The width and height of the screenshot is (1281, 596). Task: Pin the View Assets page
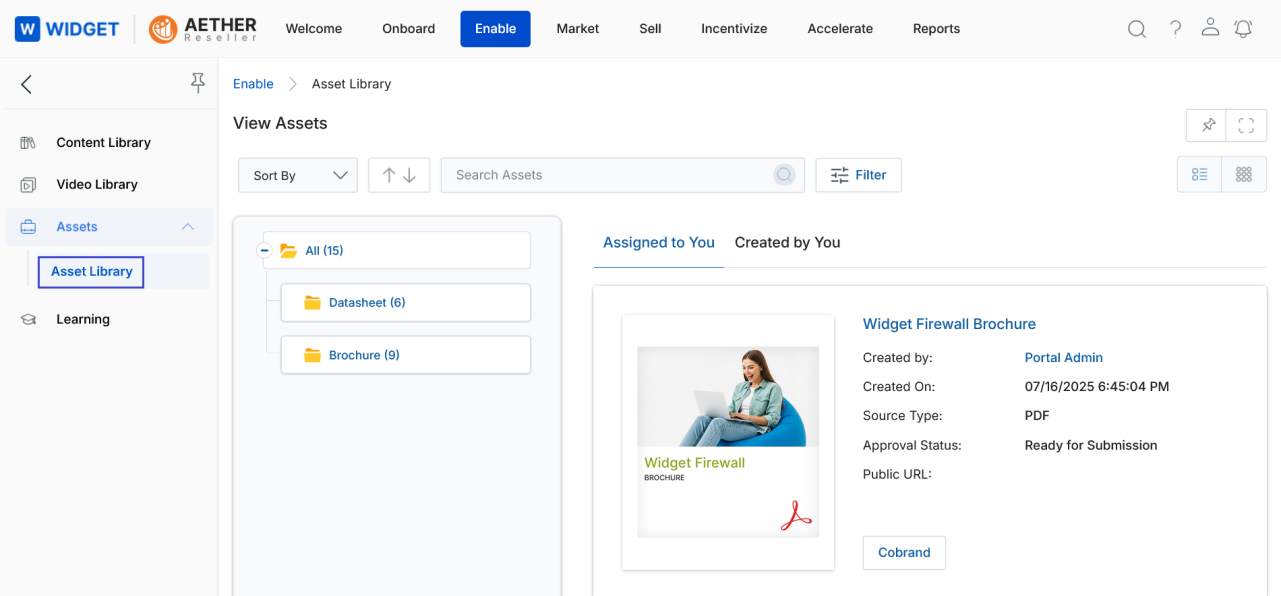click(x=1208, y=125)
